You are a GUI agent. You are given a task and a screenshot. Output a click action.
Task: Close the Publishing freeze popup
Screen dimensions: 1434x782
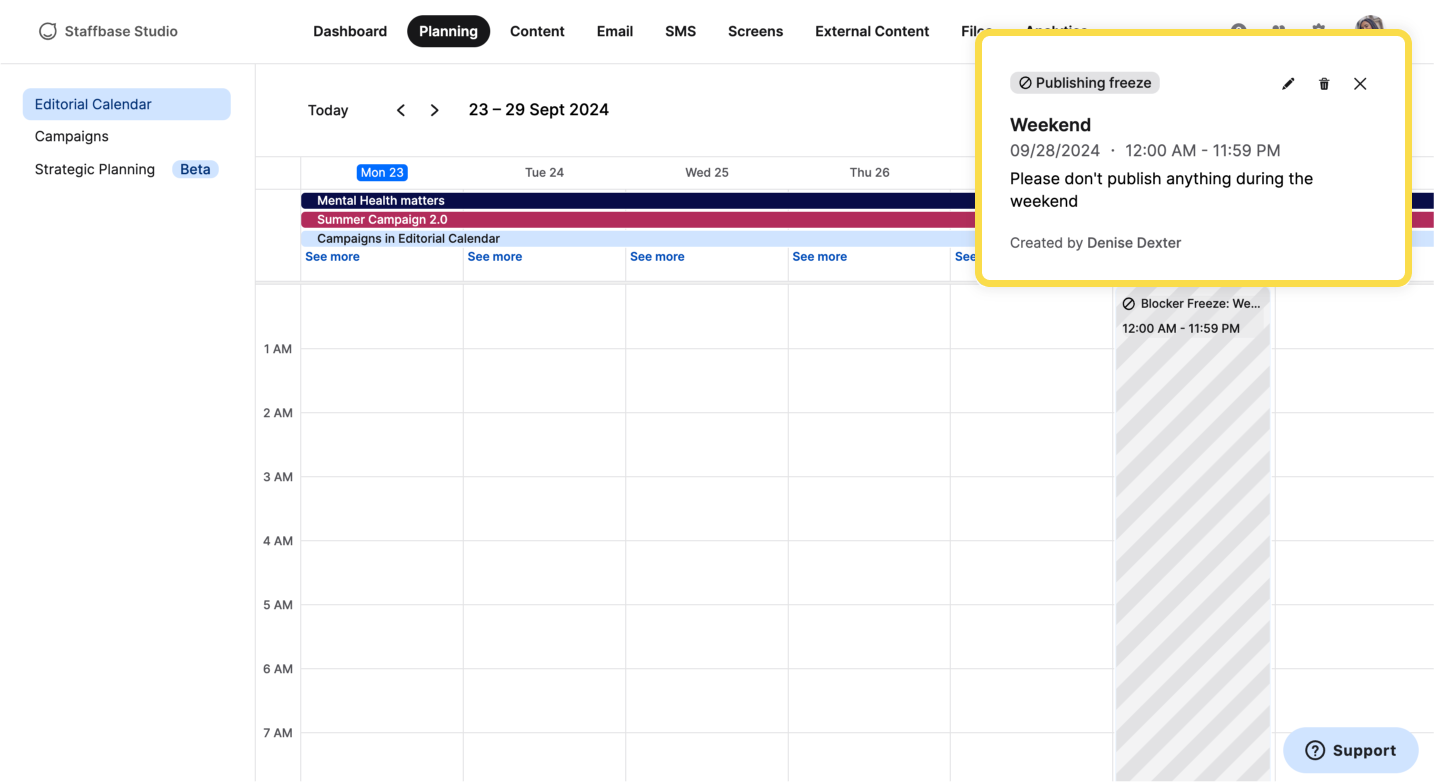[x=1360, y=84]
